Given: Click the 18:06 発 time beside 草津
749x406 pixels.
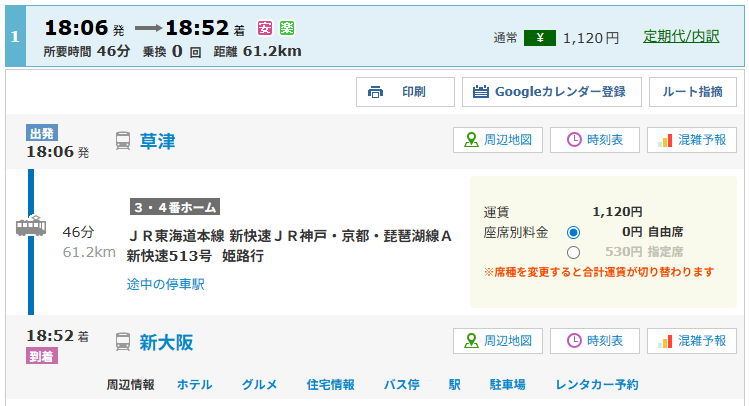Looking at the screenshot, I should (57, 152).
